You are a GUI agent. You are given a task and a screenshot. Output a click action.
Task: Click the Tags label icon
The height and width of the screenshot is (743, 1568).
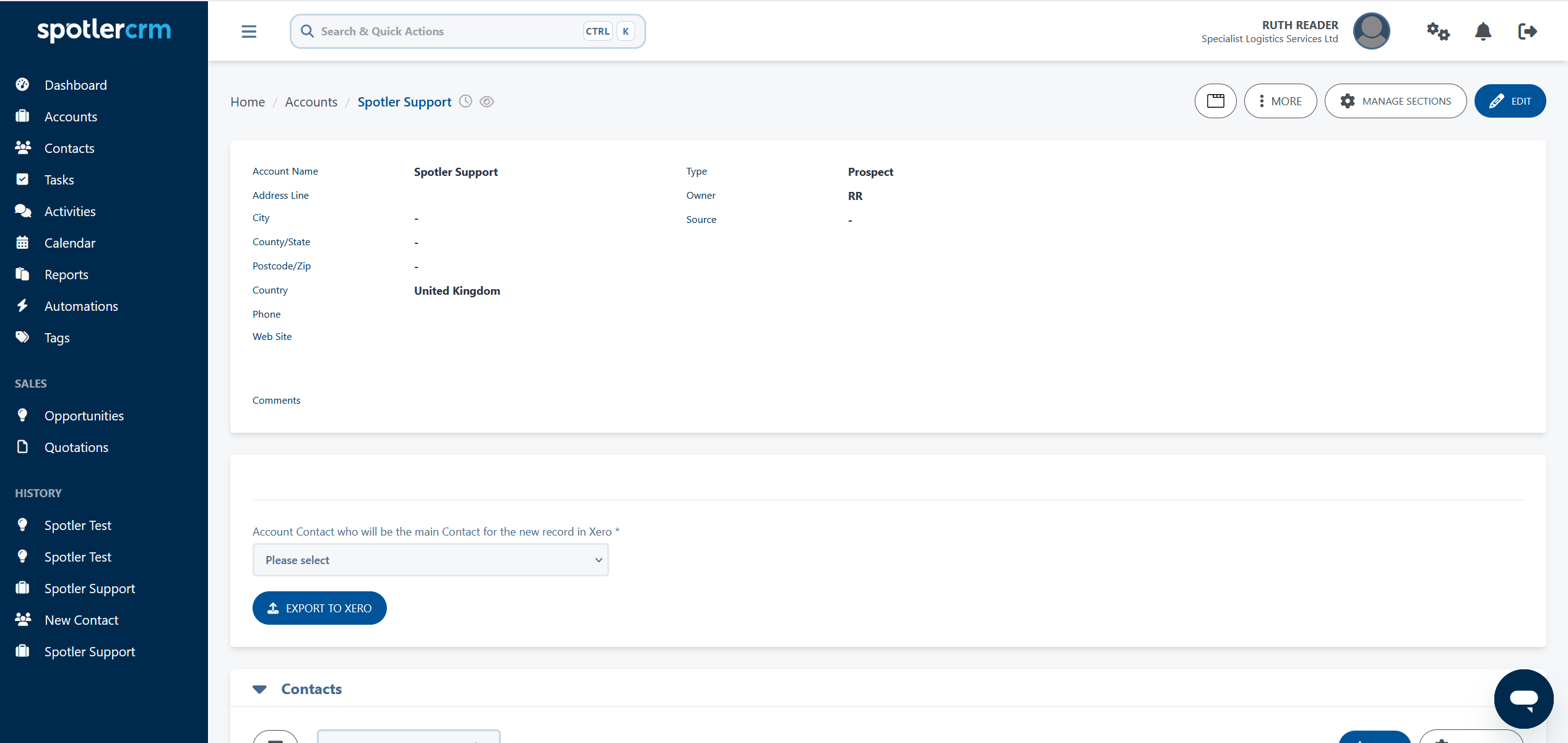[22, 337]
